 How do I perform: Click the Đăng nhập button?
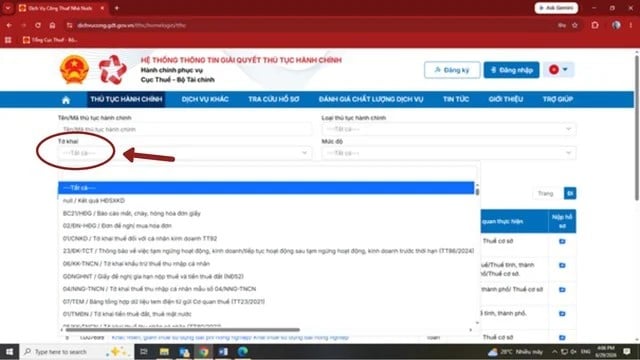coord(511,70)
